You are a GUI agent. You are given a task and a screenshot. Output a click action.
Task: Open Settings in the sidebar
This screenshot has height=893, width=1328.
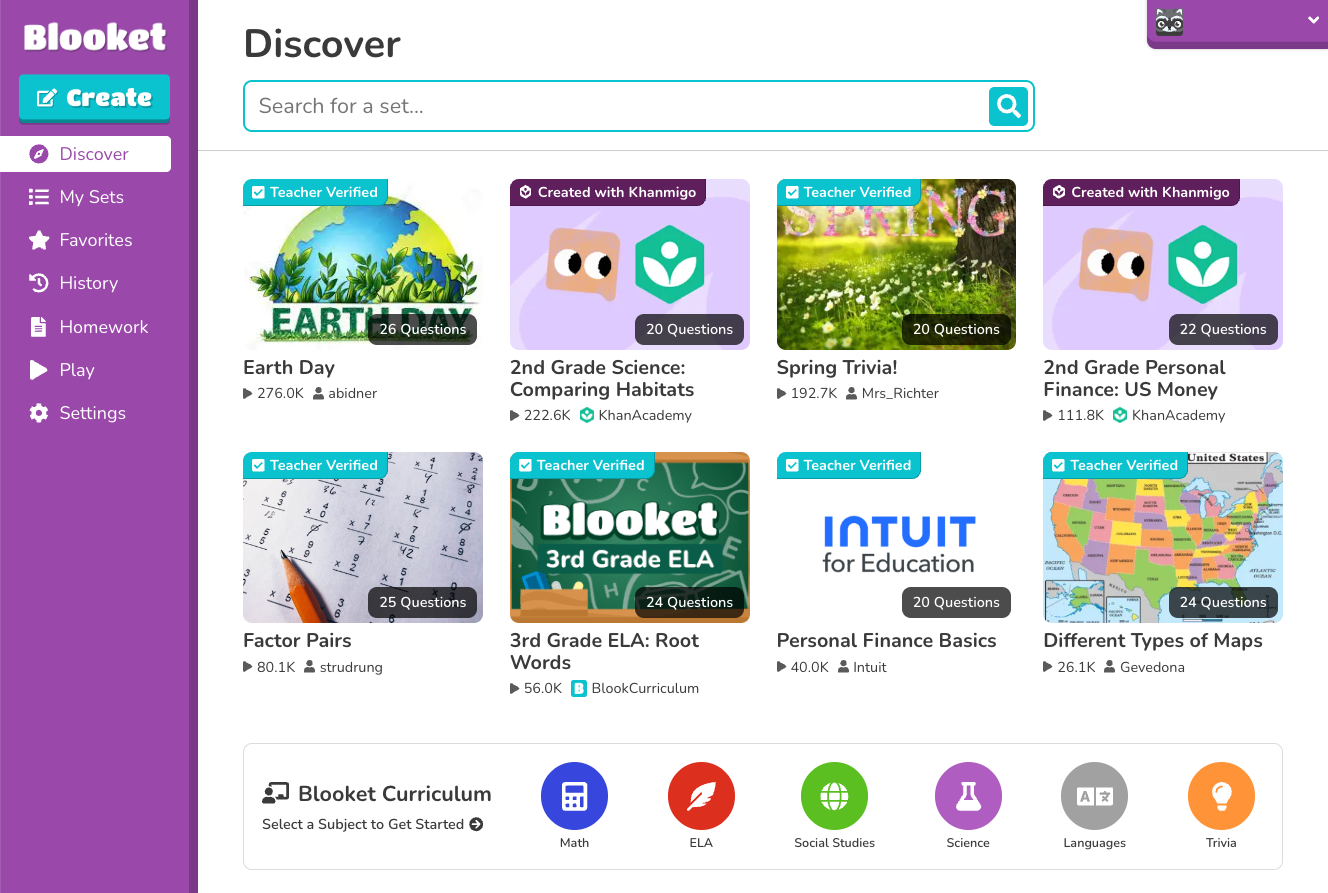85,413
